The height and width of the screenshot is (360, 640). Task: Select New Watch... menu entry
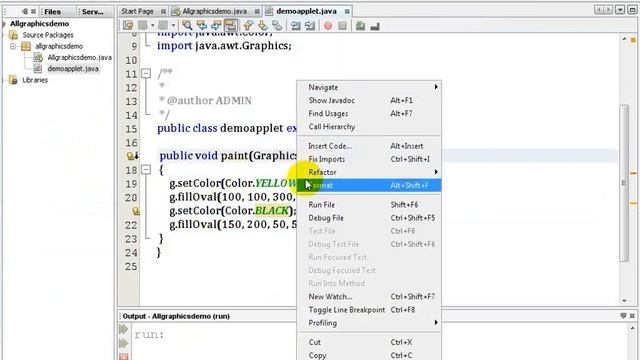pos(369,296)
